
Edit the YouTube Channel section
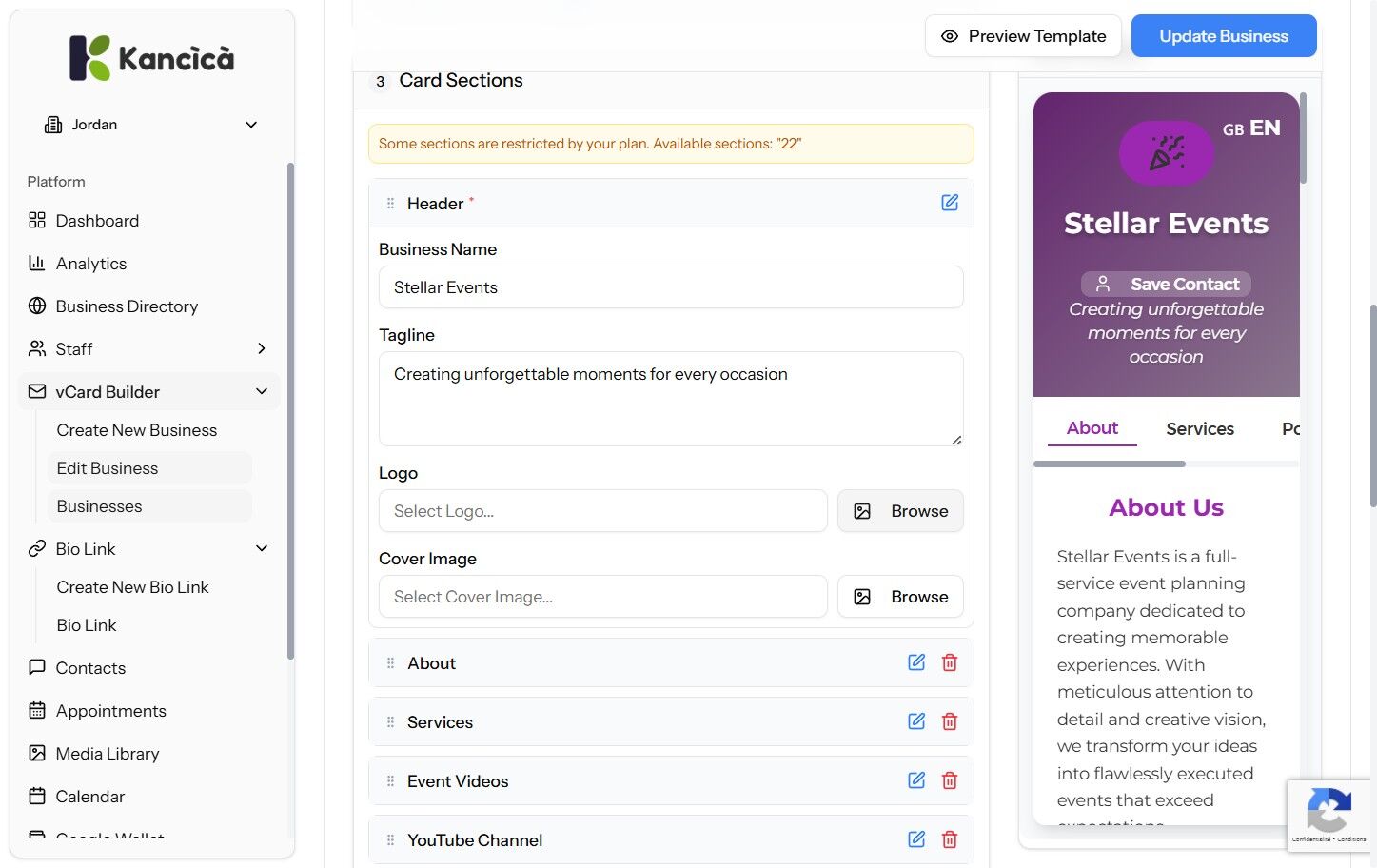(x=916, y=839)
